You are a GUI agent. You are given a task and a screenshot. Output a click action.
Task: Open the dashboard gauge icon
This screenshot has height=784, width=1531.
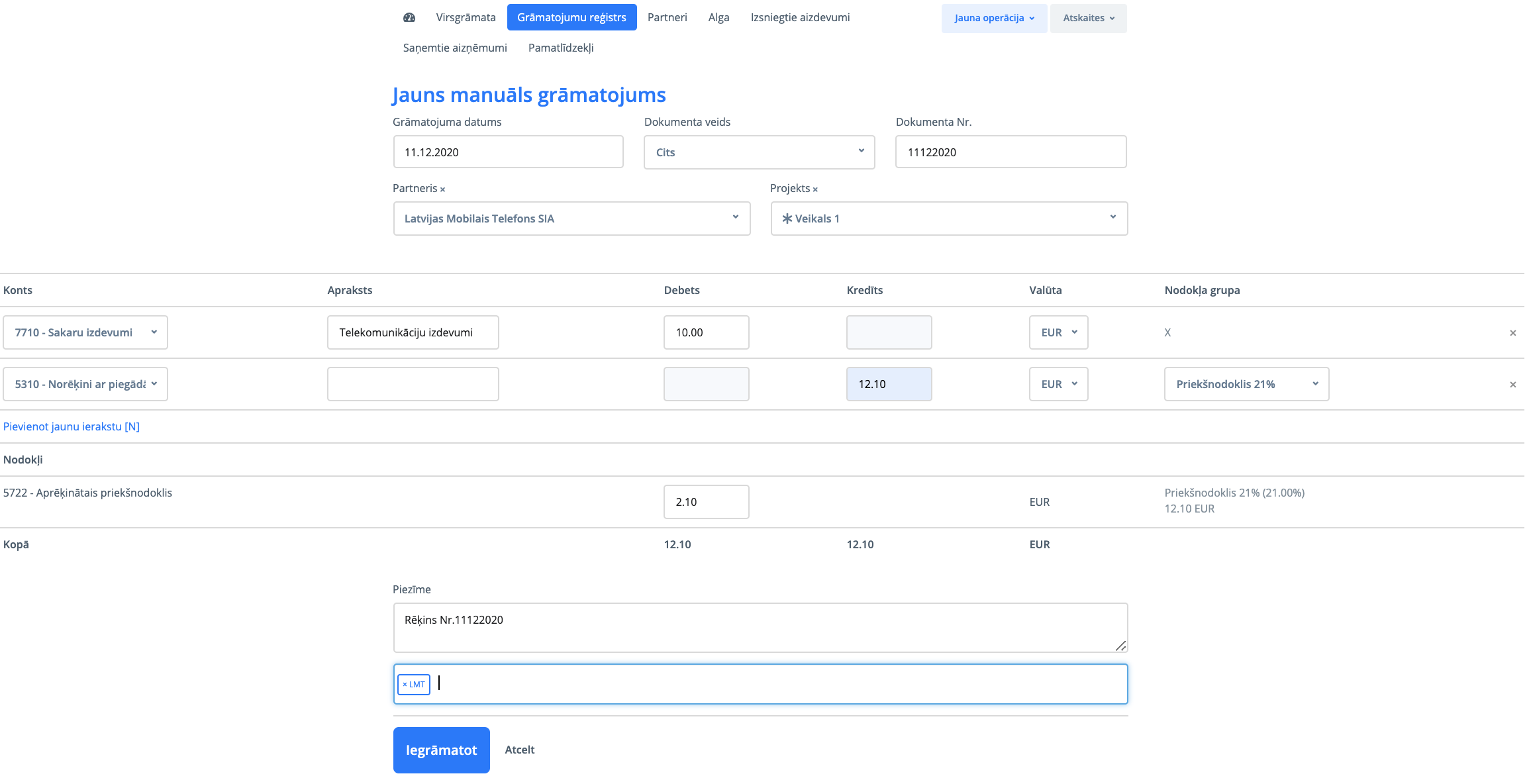(409, 18)
